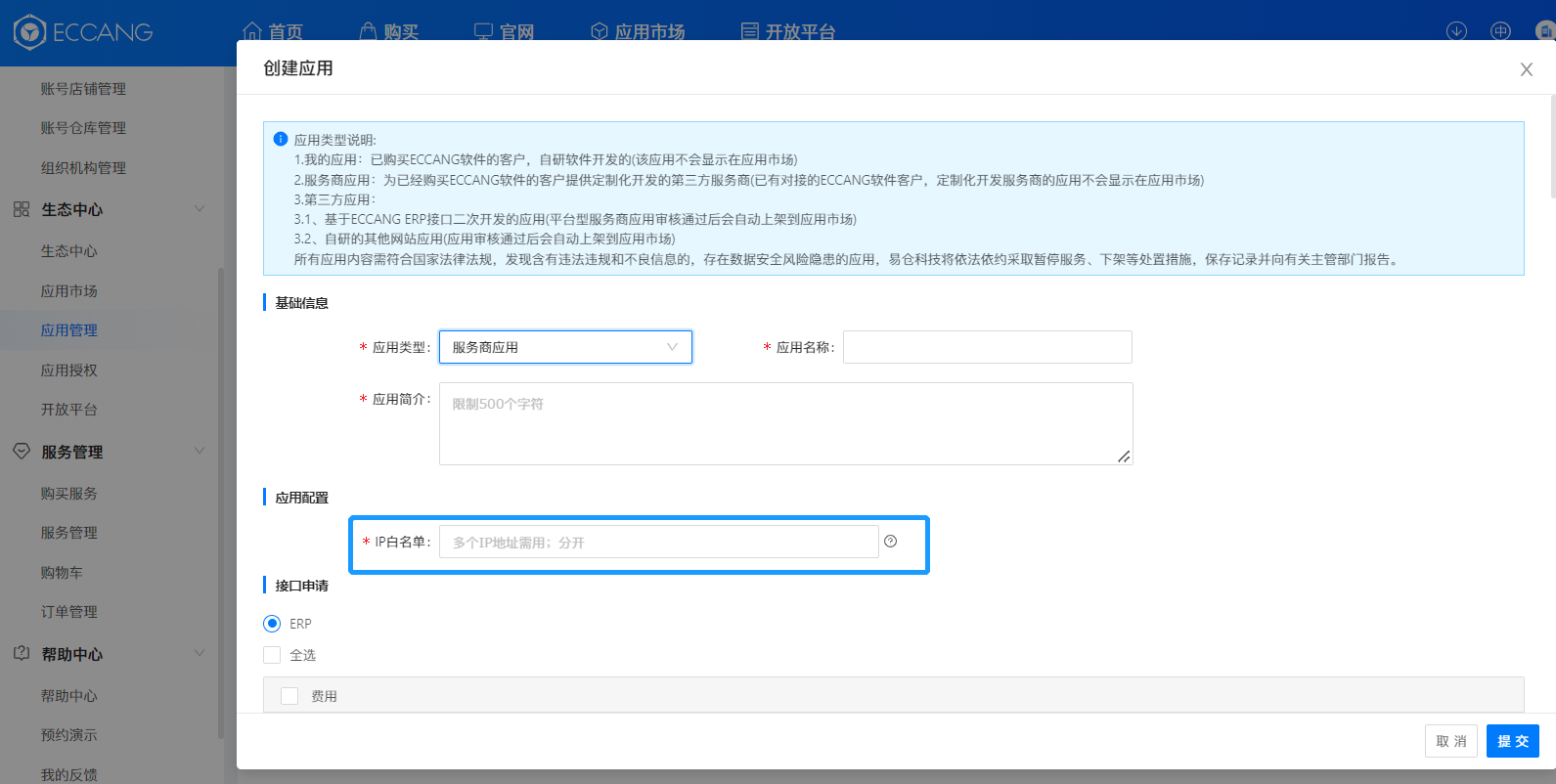Screen dimensions: 1556x784
Task: Click the 帮助中心 help icon
Action: coord(22,654)
